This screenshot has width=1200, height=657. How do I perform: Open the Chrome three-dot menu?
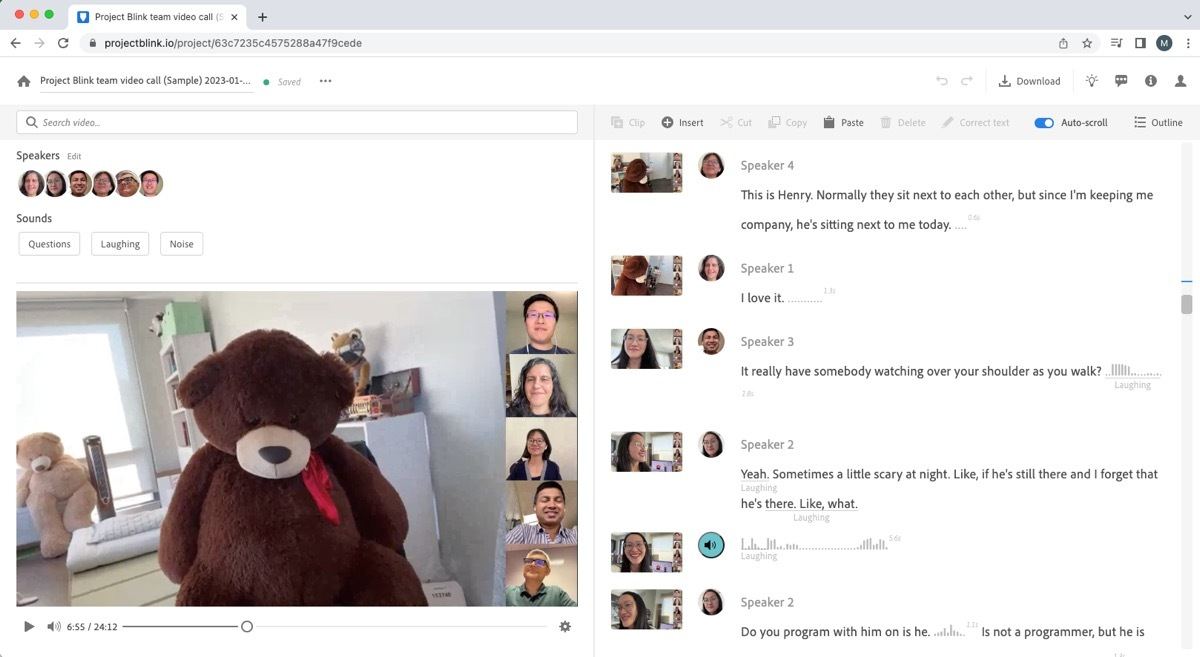(x=1187, y=43)
